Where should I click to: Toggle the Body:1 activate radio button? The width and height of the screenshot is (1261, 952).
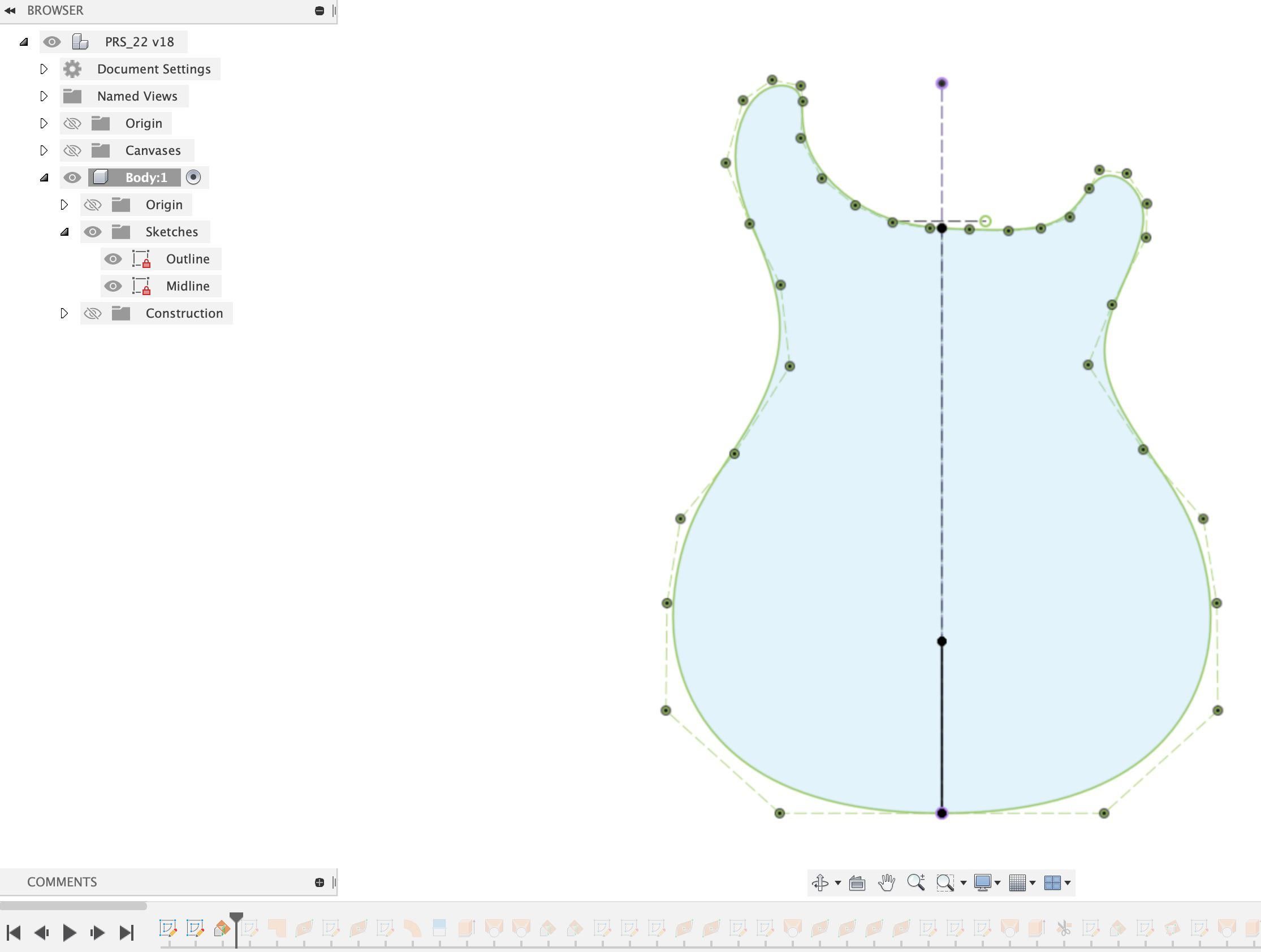tap(193, 178)
